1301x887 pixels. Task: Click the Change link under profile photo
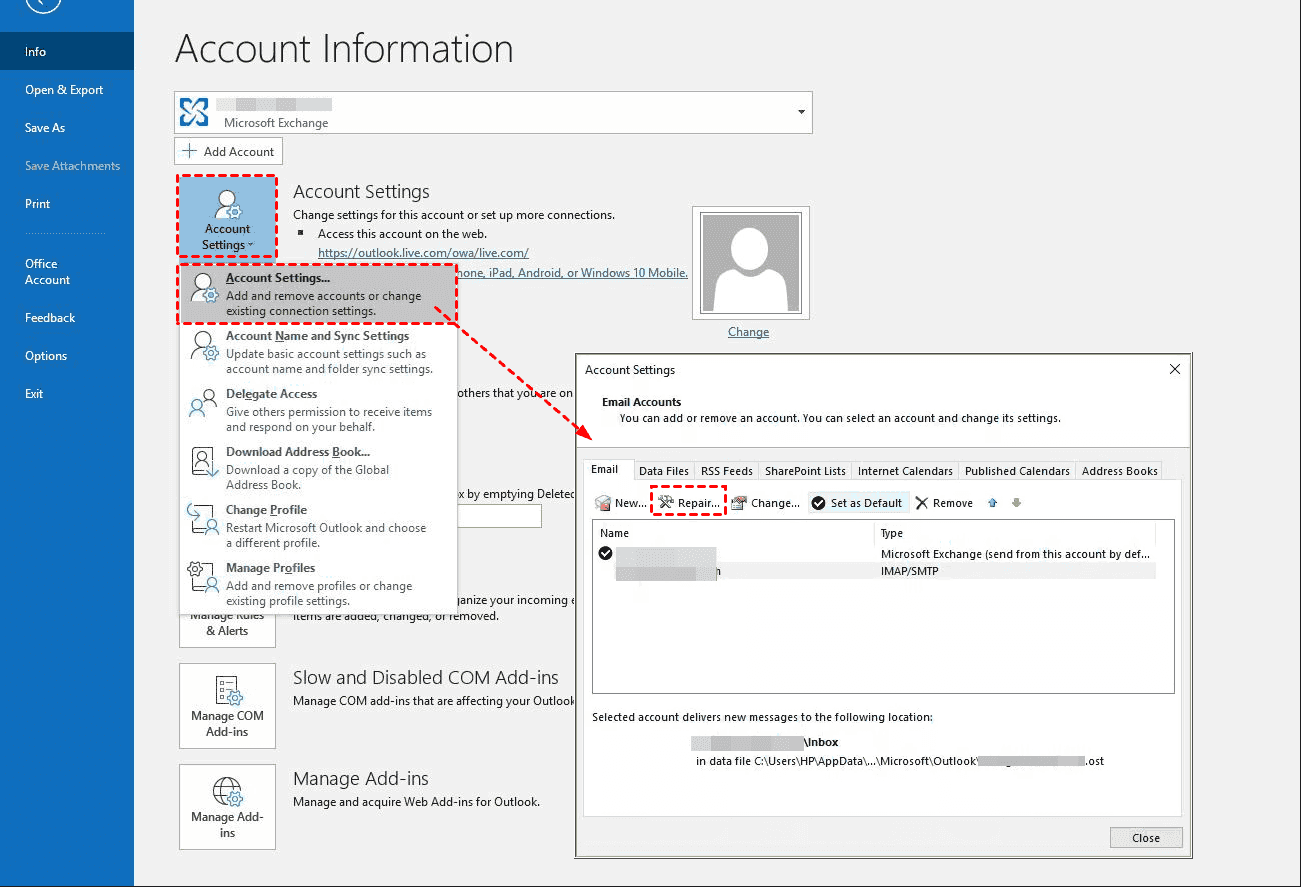point(748,332)
